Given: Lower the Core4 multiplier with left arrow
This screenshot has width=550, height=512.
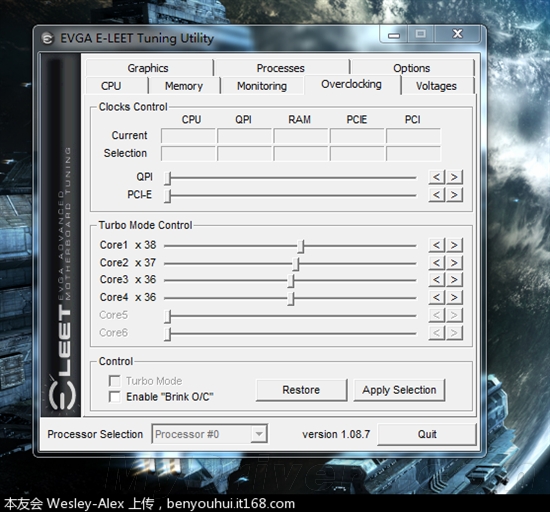Looking at the screenshot, I should [x=437, y=297].
